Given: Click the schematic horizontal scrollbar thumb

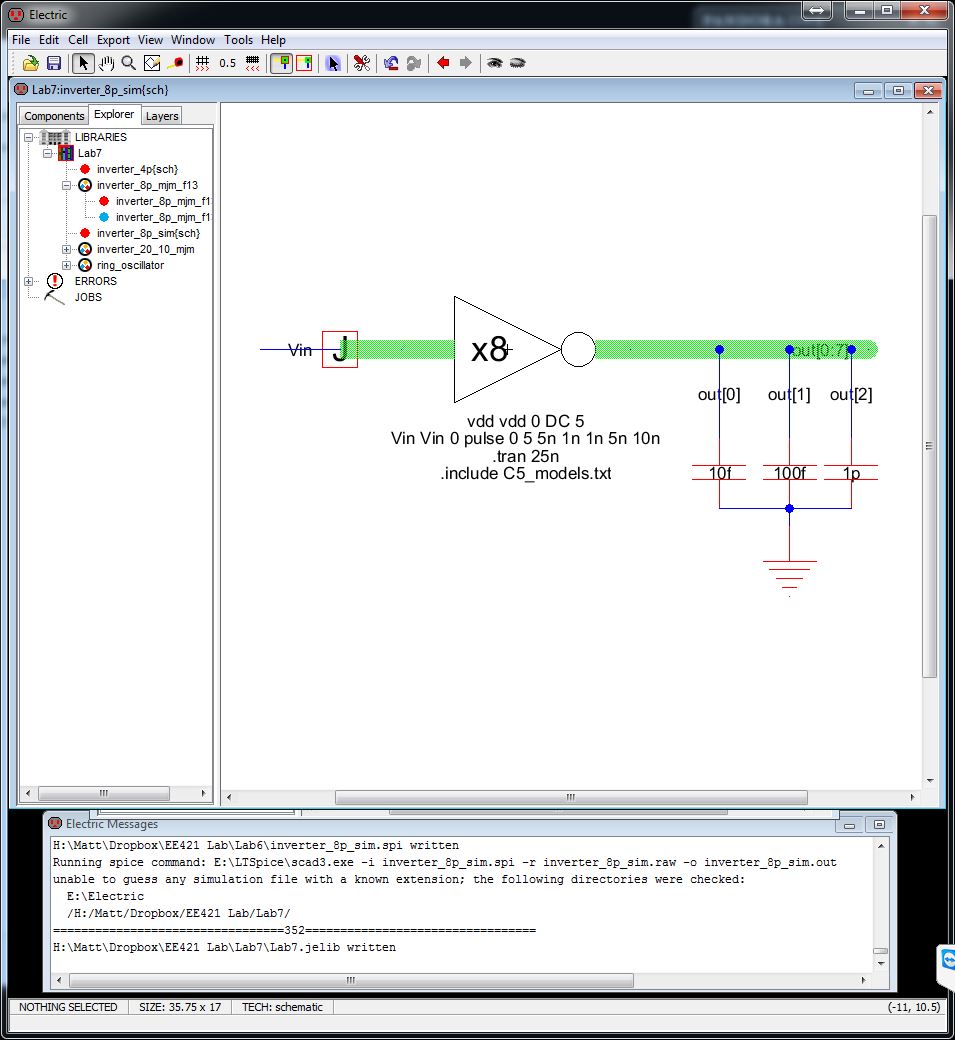Looking at the screenshot, I should click(570, 798).
